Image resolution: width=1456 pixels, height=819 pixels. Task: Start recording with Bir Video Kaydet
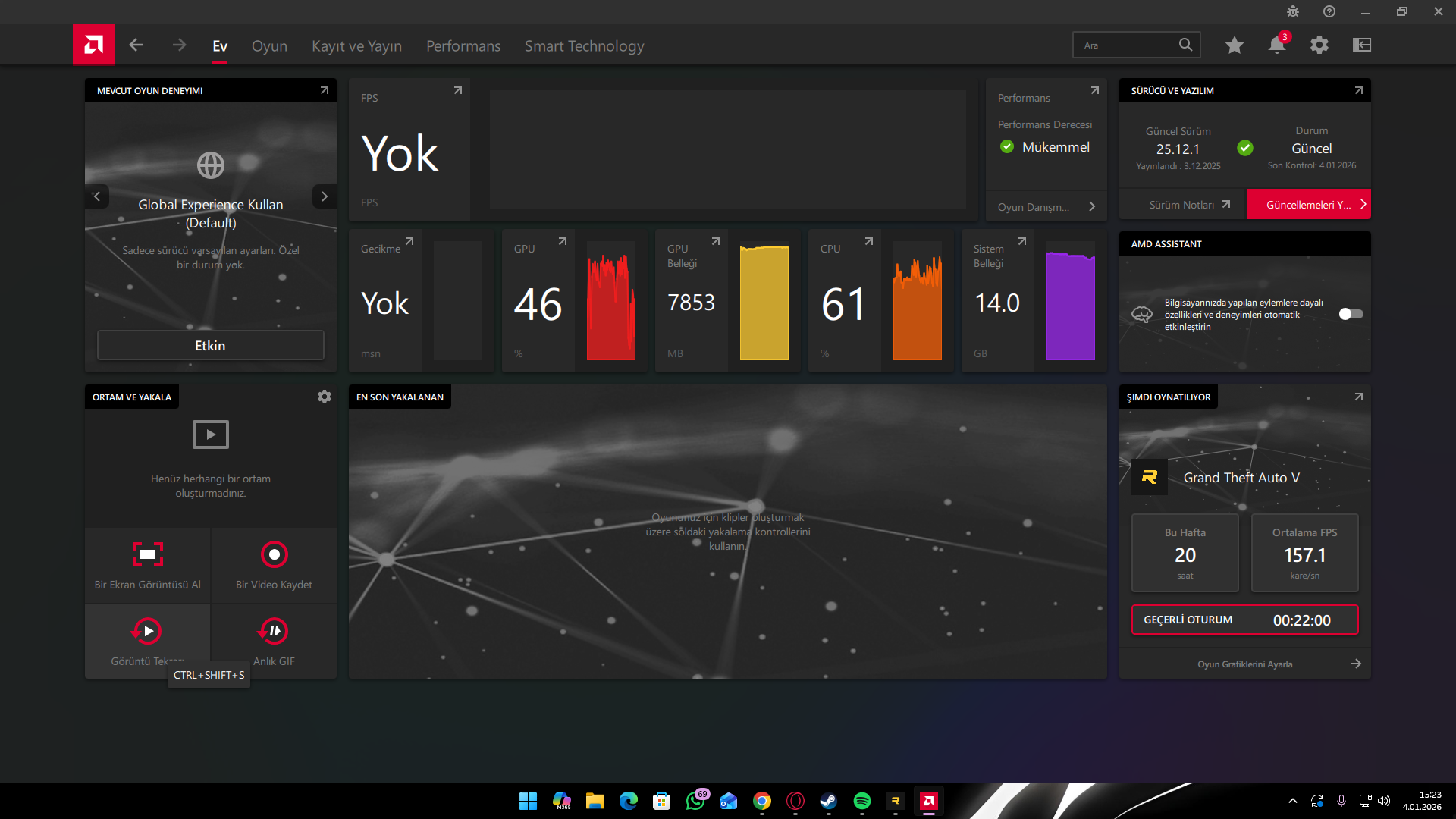(274, 566)
